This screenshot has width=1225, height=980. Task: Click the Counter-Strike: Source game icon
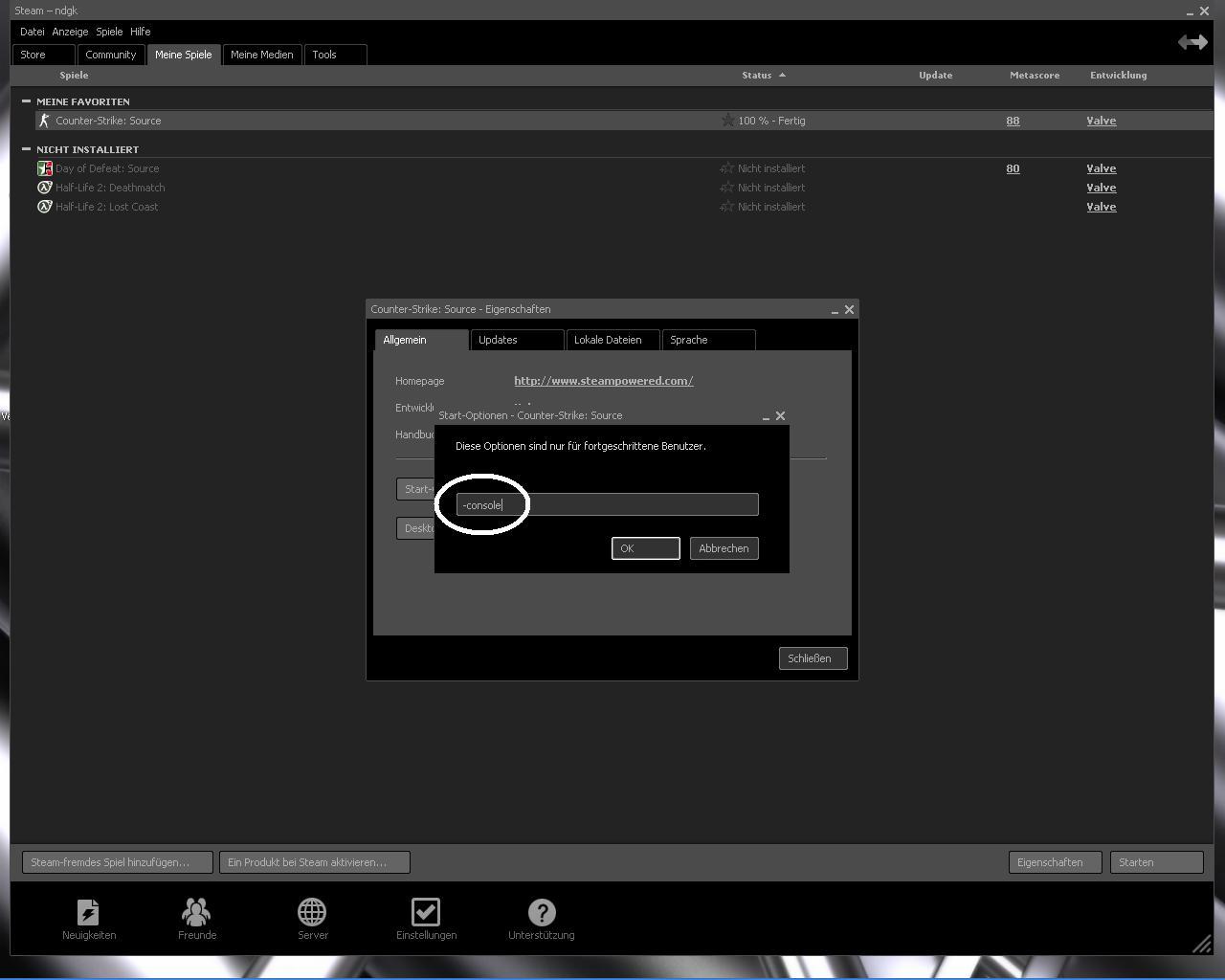coord(44,121)
